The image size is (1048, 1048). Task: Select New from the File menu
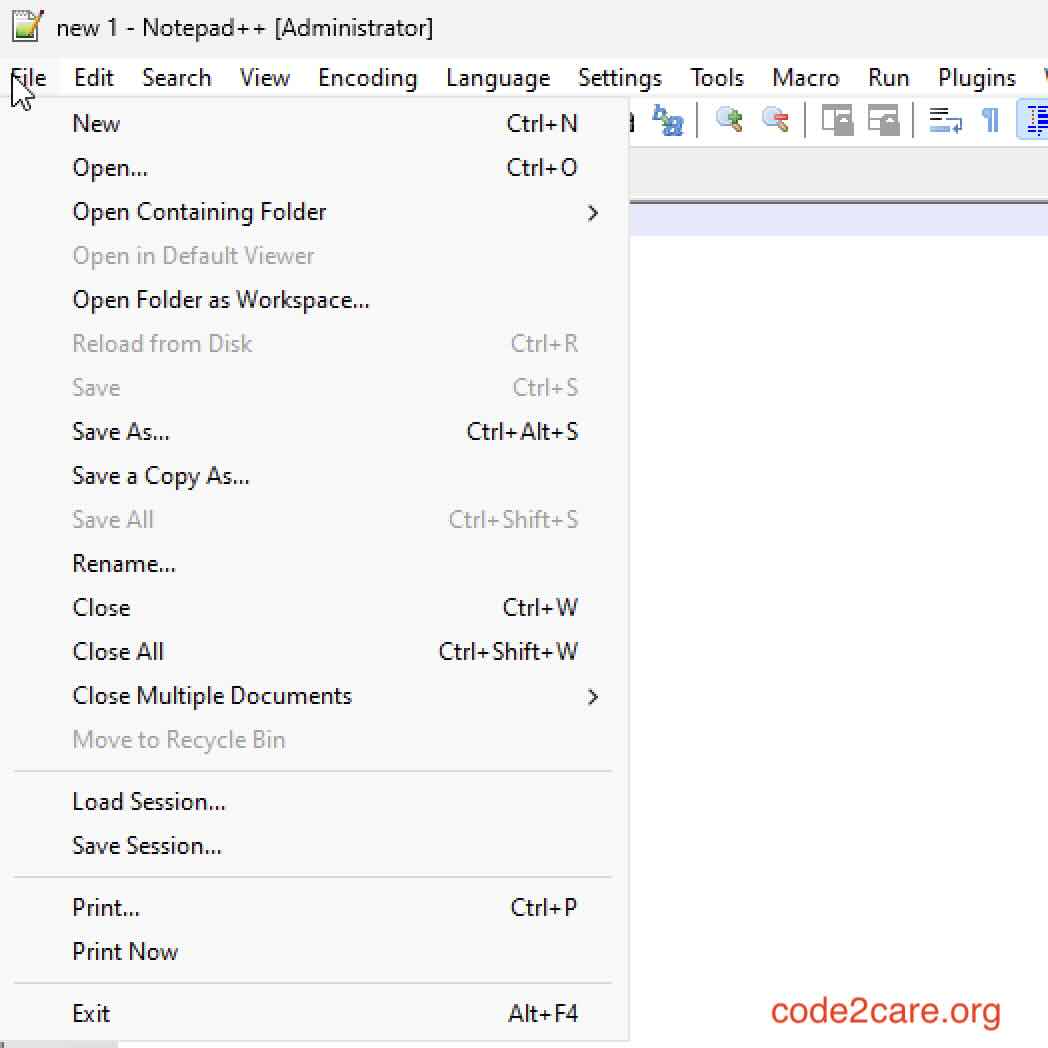(96, 123)
